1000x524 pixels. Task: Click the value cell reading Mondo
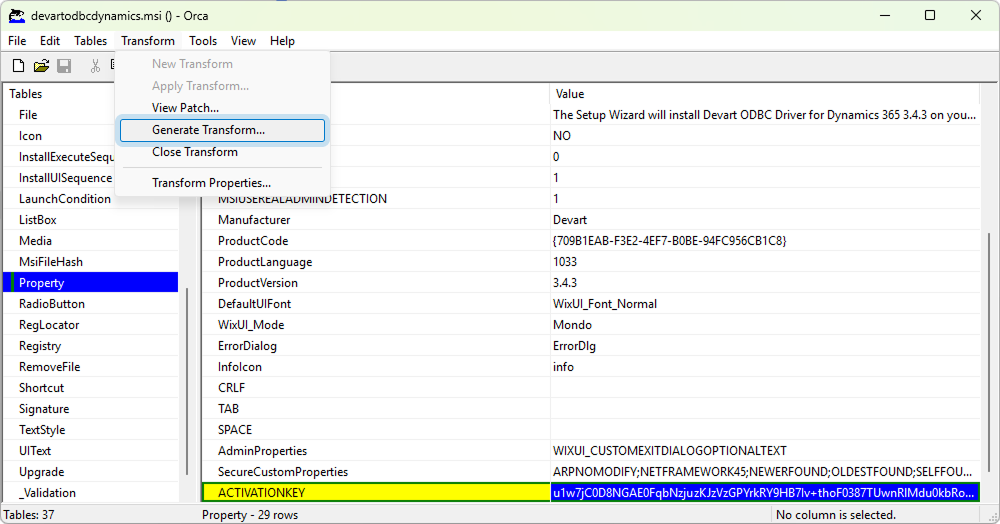765,325
